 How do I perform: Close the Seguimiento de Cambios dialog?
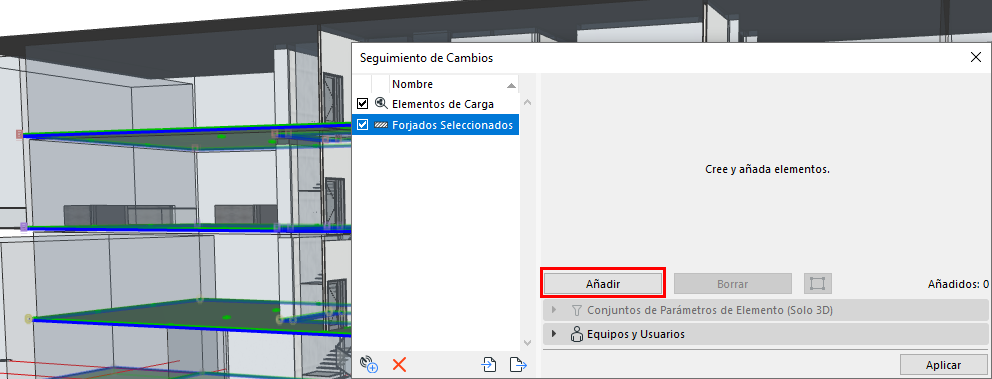[x=976, y=57]
